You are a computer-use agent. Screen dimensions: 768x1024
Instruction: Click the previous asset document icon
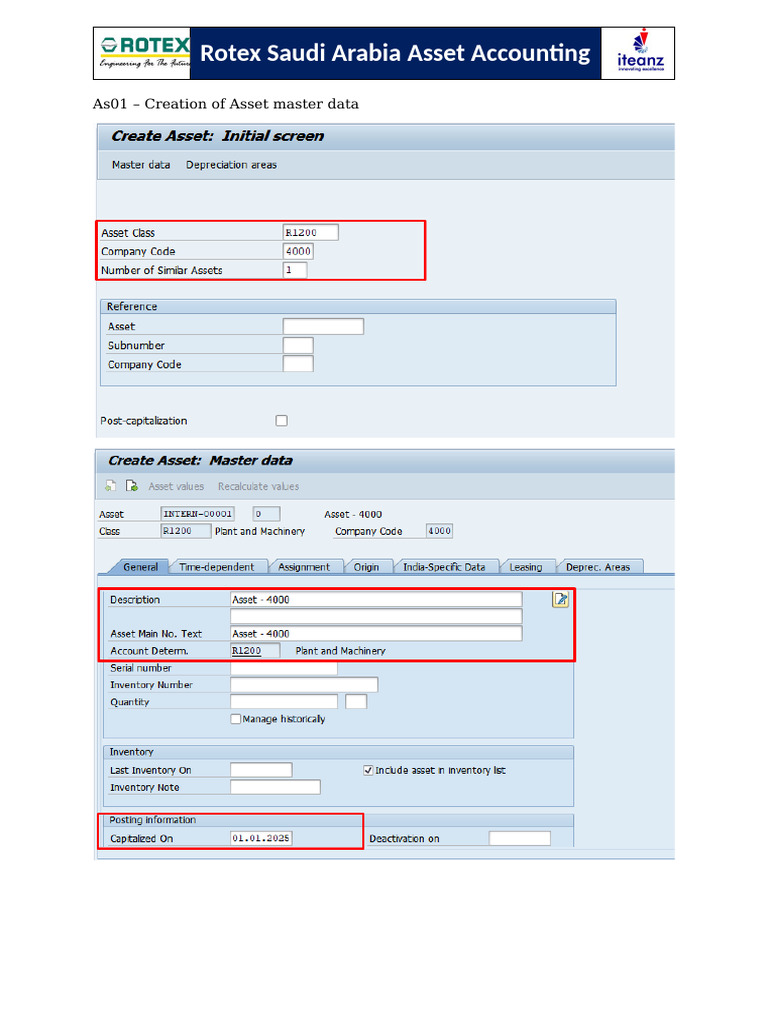point(110,486)
